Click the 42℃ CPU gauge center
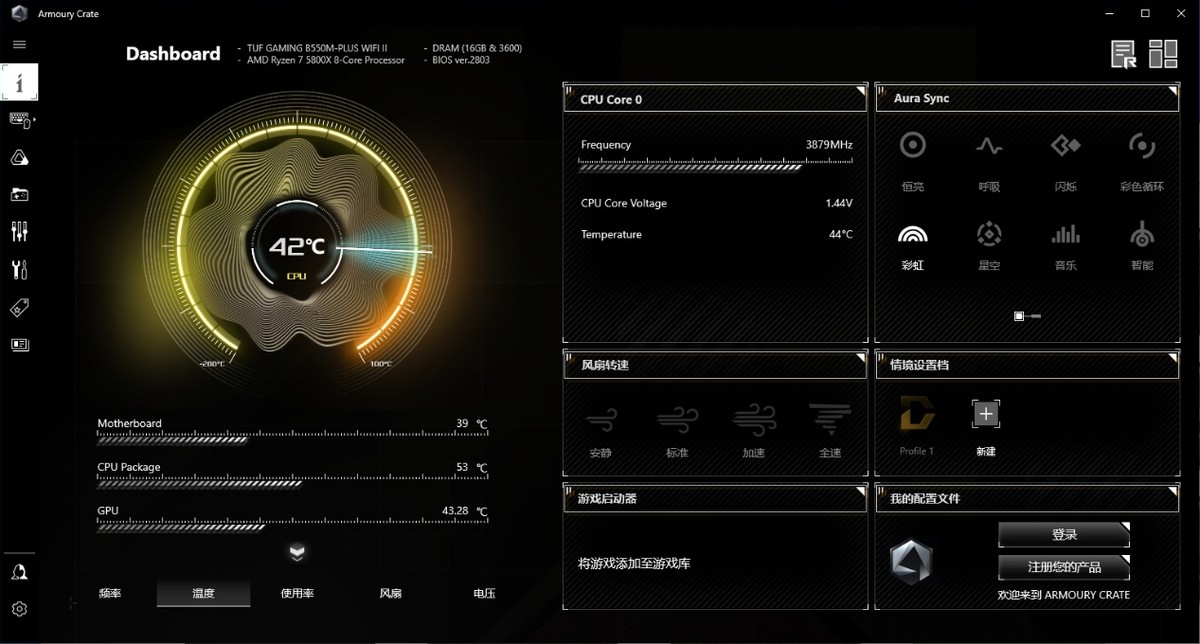The image size is (1200, 644). point(296,246)
